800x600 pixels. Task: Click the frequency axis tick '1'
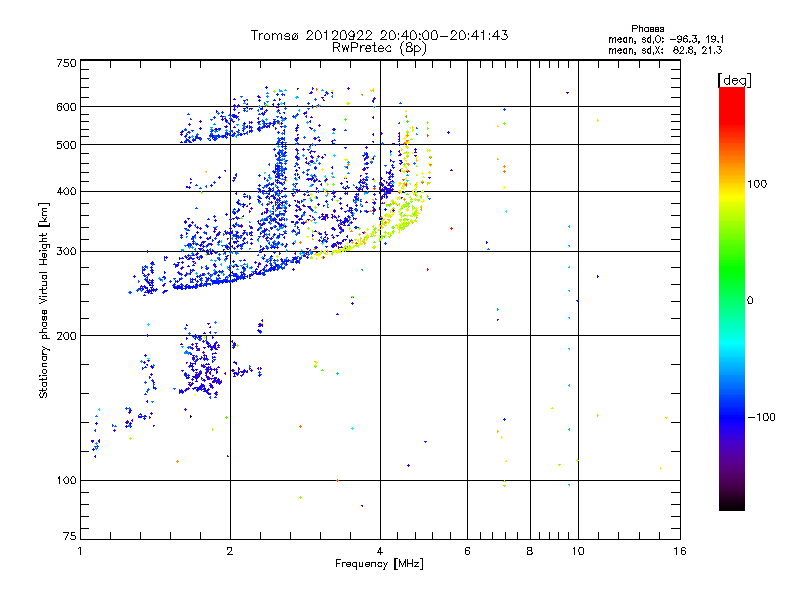point(80,551)
